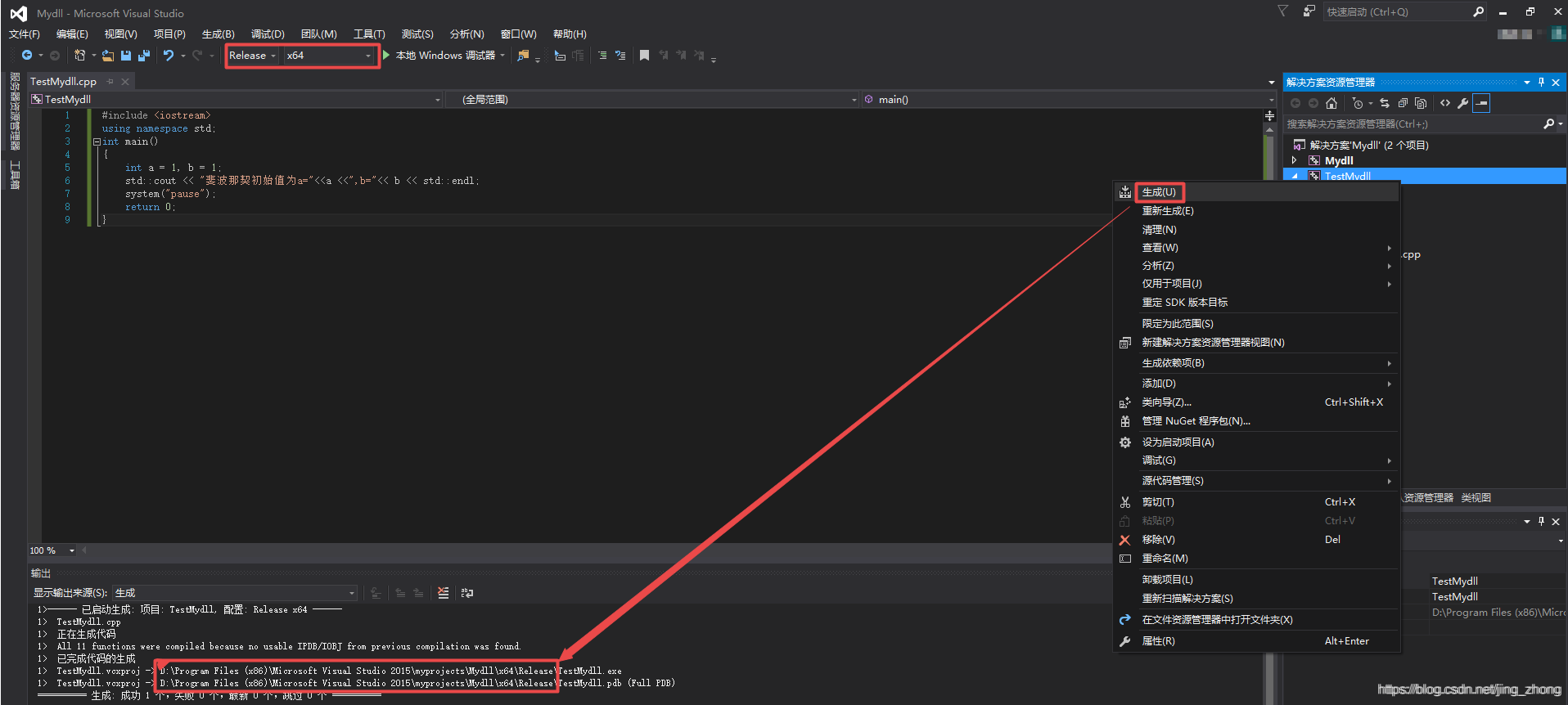This screenshot has height=705, width=1568.
Task: Clear all output with the clear icon
Action: coord(443,593)
